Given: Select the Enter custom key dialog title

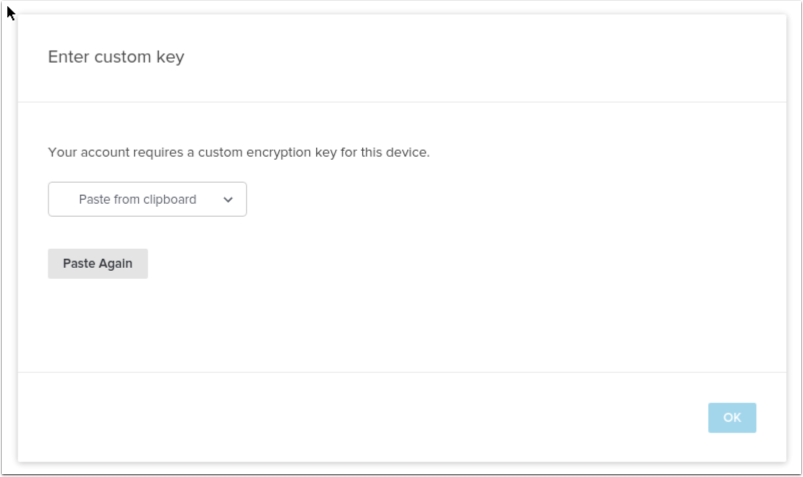Looking at the screenshot, I should click(x=116, y=57).
